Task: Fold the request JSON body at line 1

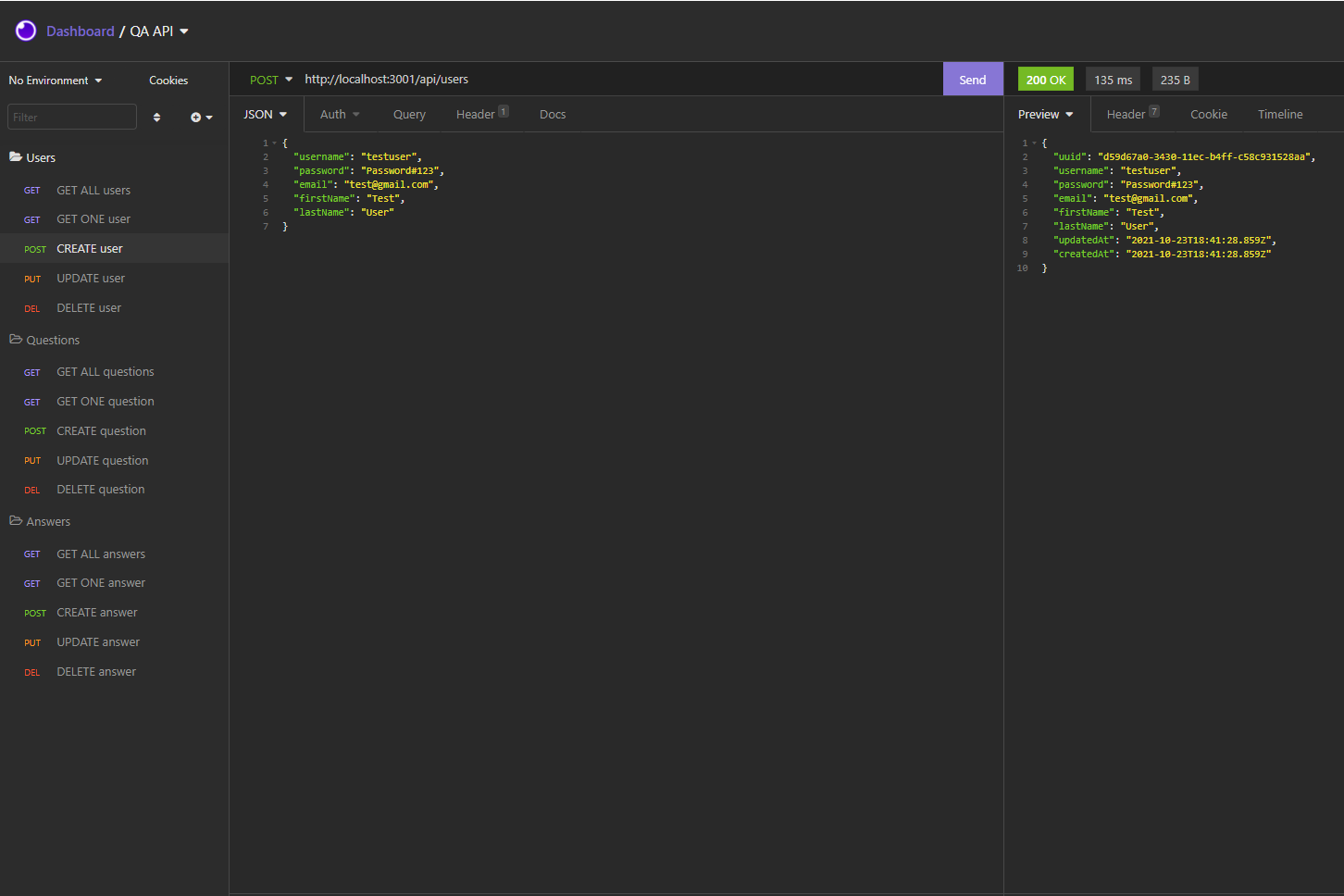Action: coord(274,143)
